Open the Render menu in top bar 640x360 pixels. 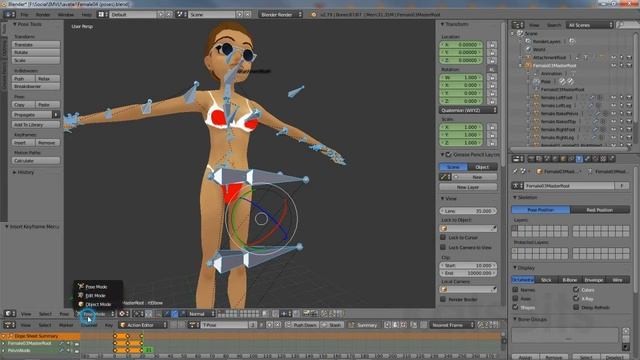(x=43, y=15)
